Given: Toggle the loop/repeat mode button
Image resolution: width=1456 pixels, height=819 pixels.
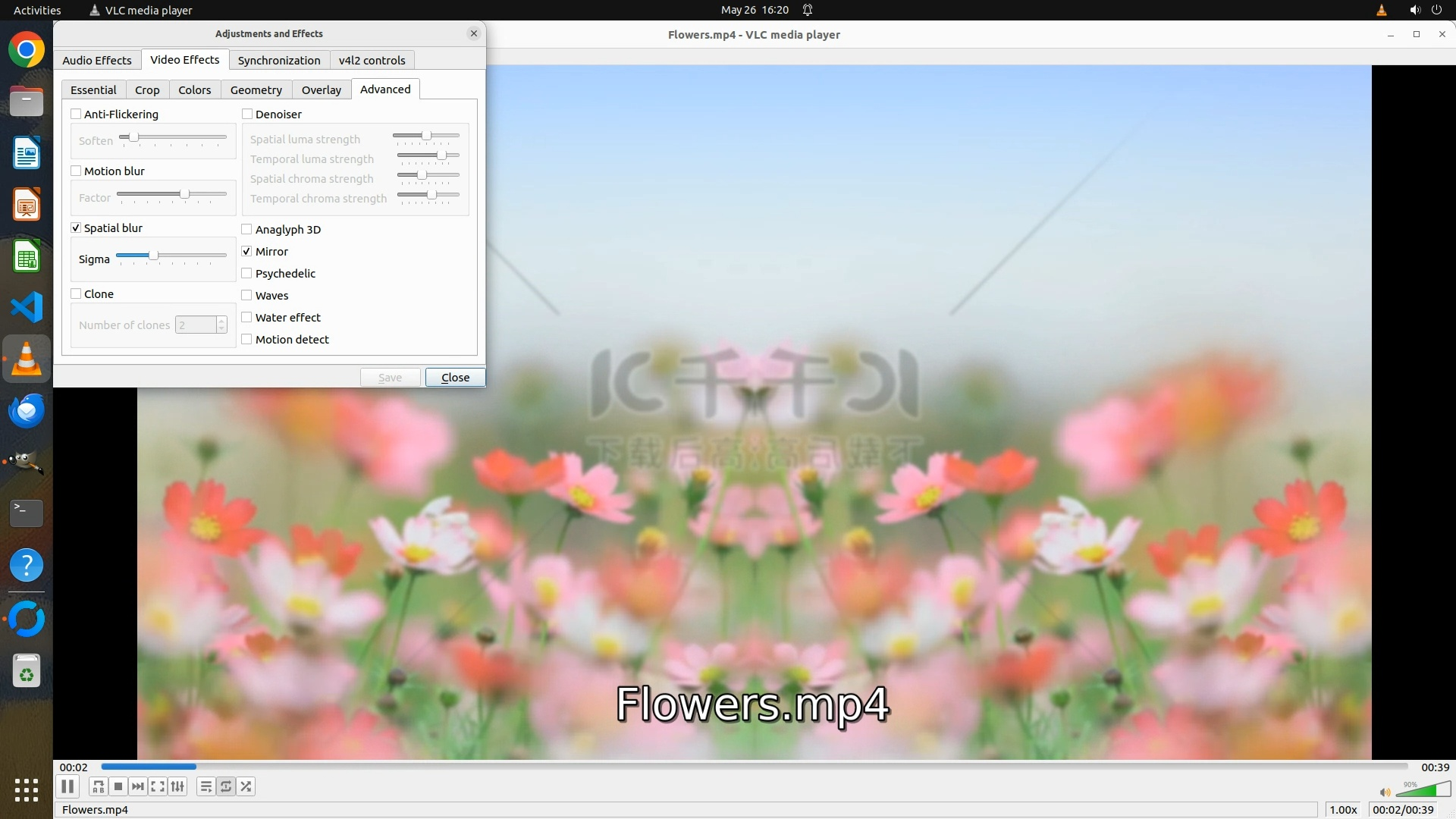Looking at the screenshot, I should (226, 786).
